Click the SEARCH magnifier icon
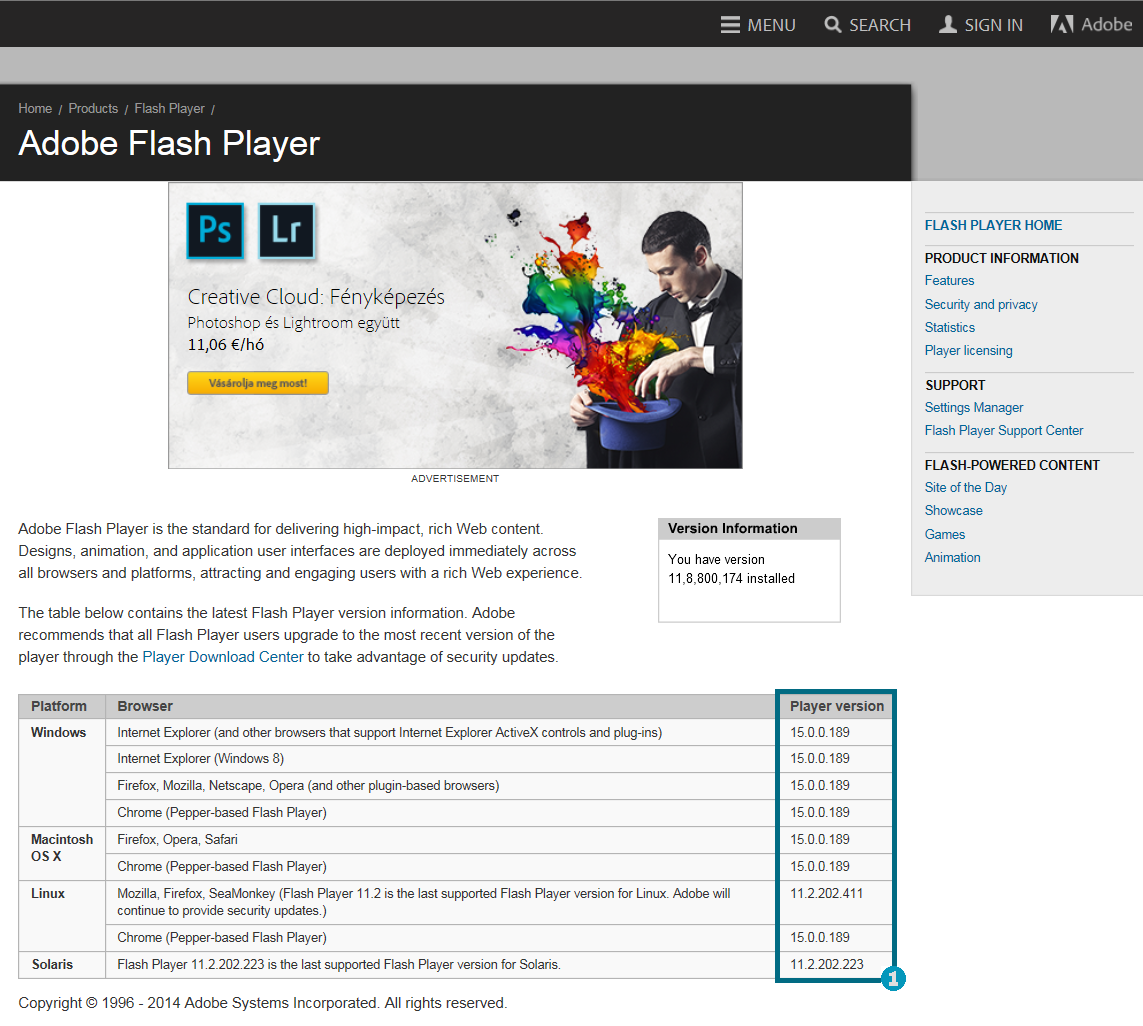1143x1026 pixels. (832, 25)
